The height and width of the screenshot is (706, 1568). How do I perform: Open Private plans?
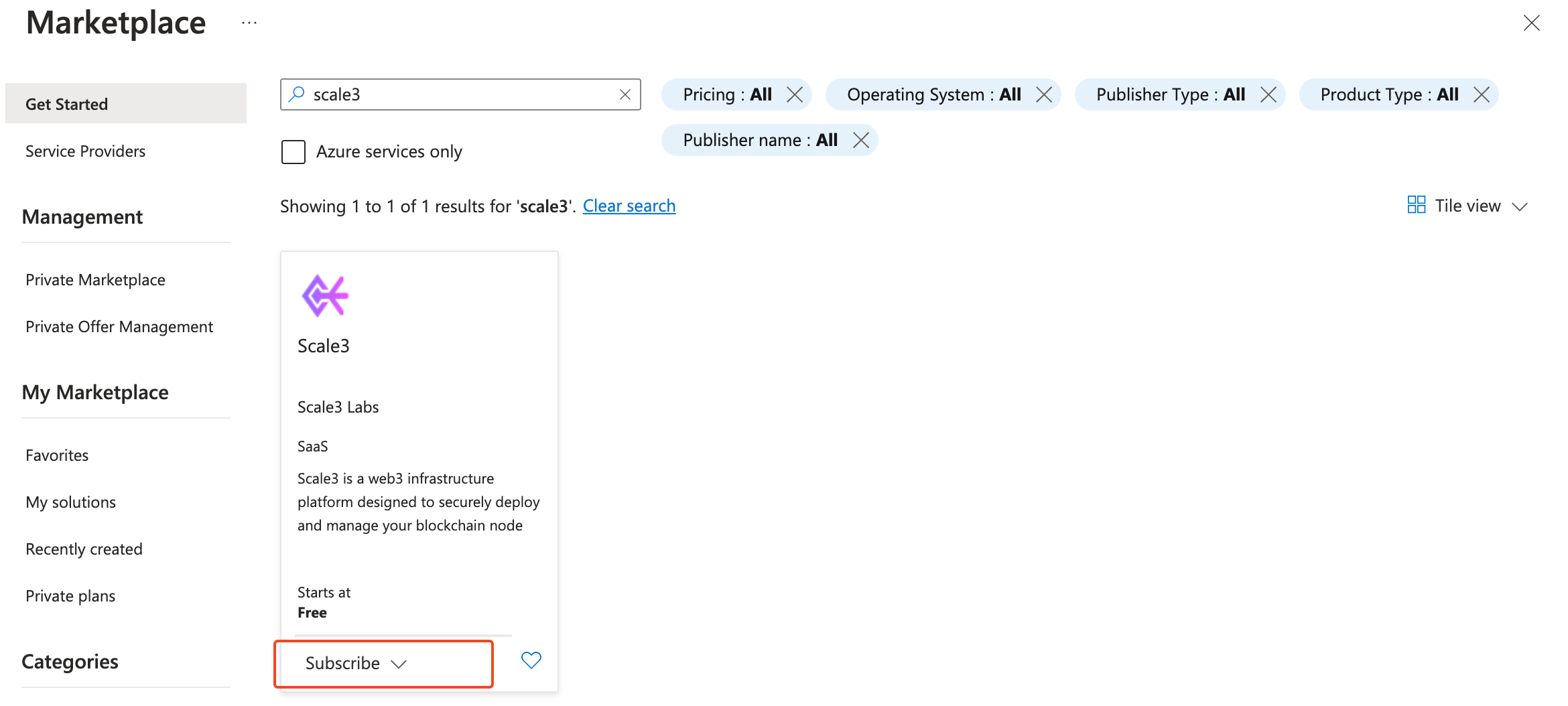pos(70,596)
